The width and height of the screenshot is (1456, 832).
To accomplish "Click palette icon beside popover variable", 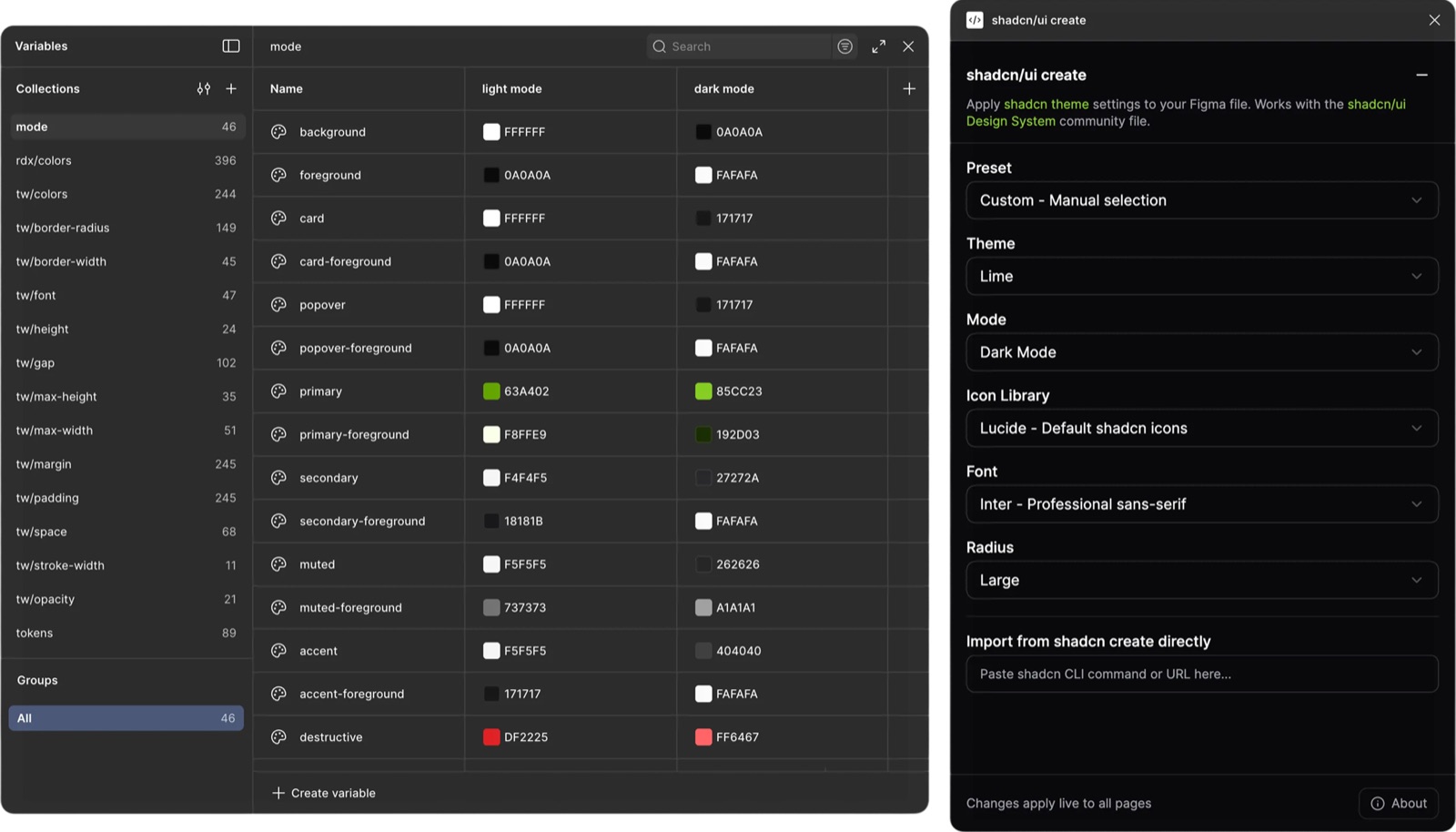I will [278, 305].
